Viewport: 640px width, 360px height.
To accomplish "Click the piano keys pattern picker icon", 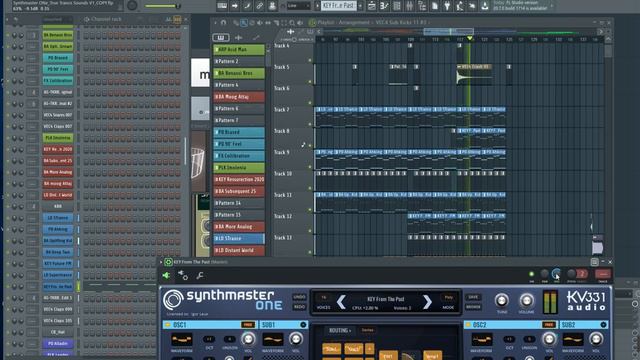I will (x=221, y=38).
